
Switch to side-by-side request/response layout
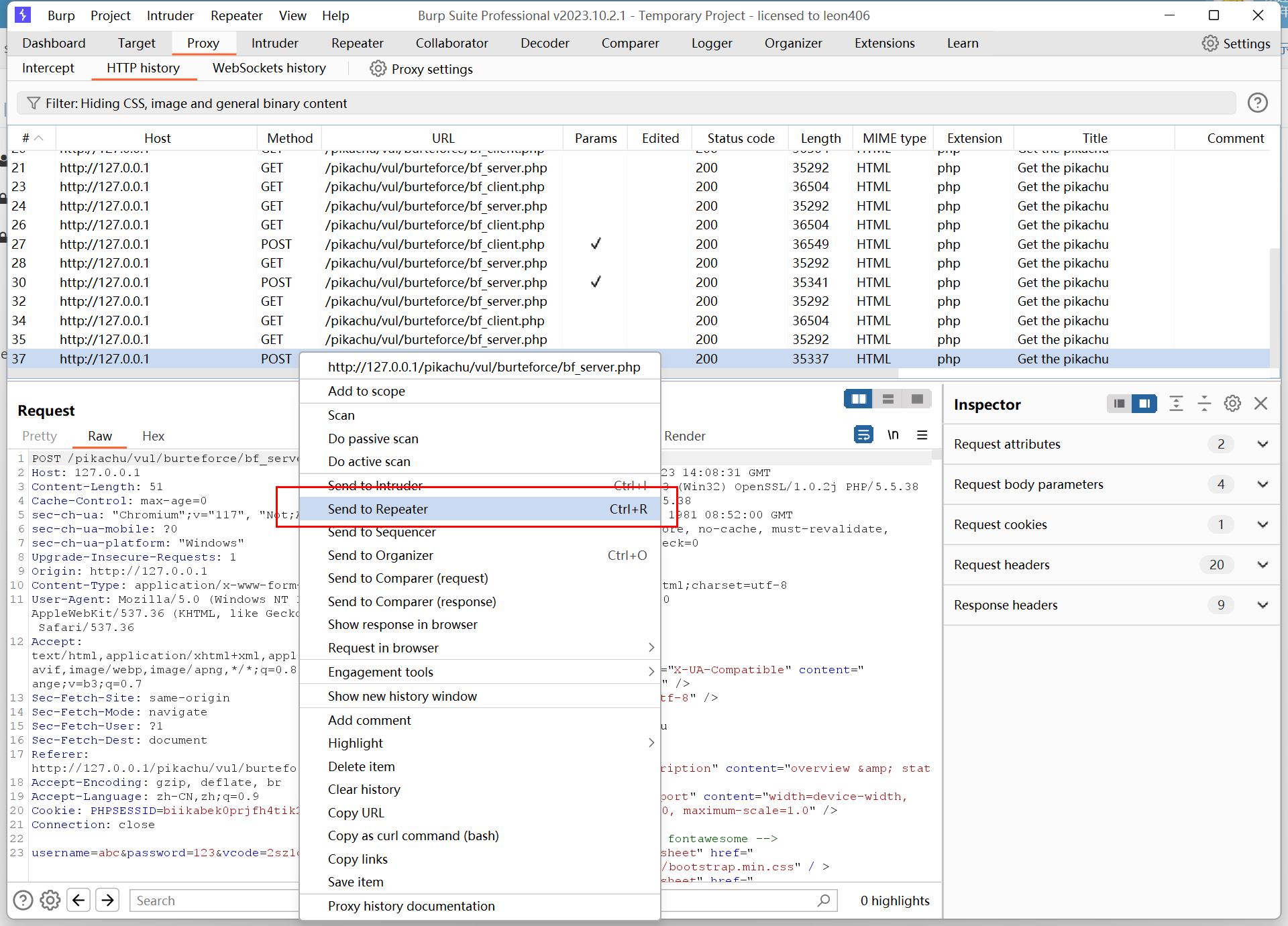859,400
